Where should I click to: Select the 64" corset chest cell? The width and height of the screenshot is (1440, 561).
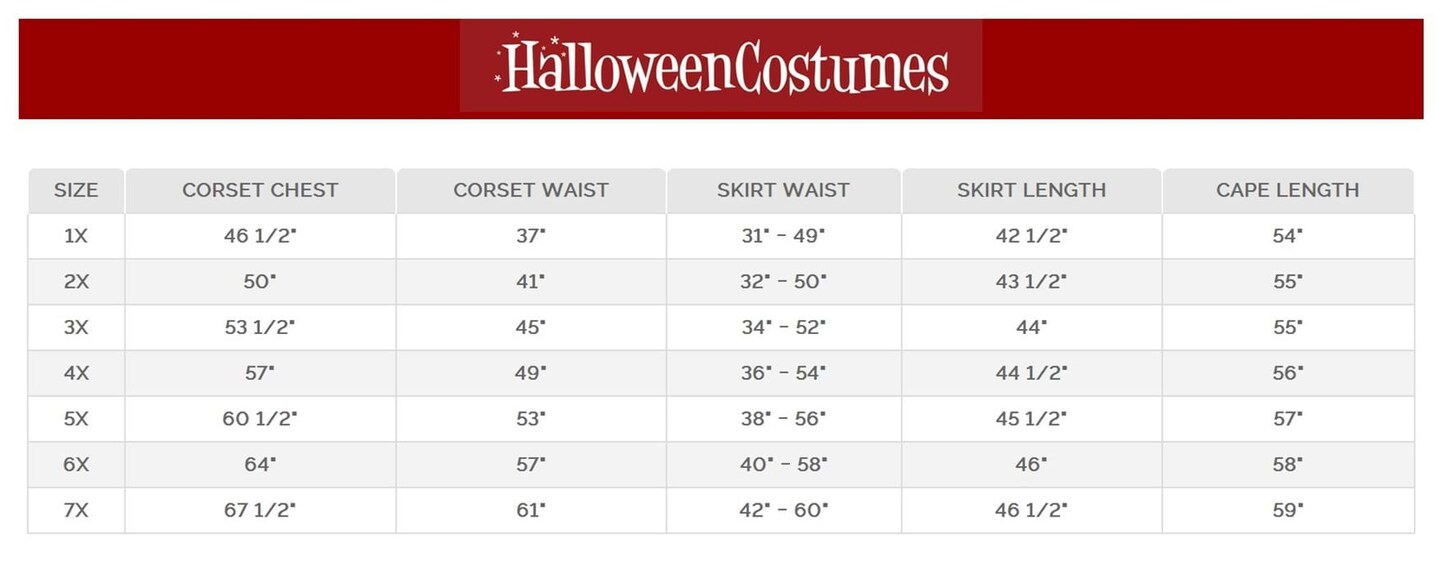[x=260, y=465]
